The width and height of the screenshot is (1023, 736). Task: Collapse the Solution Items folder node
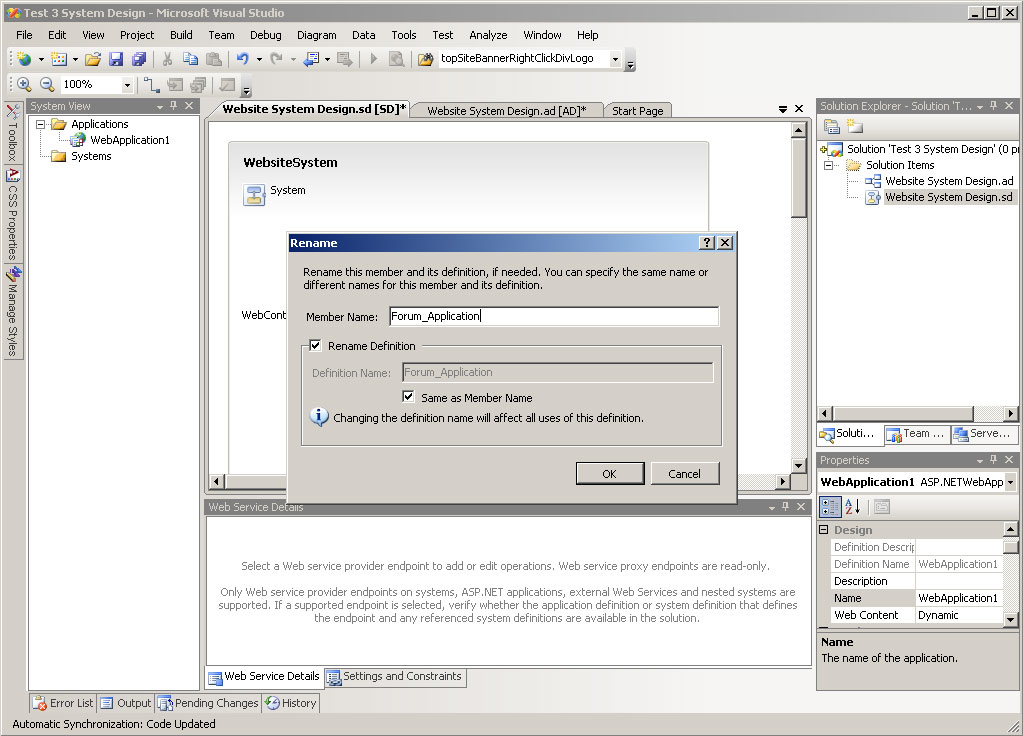coord(829,165)
